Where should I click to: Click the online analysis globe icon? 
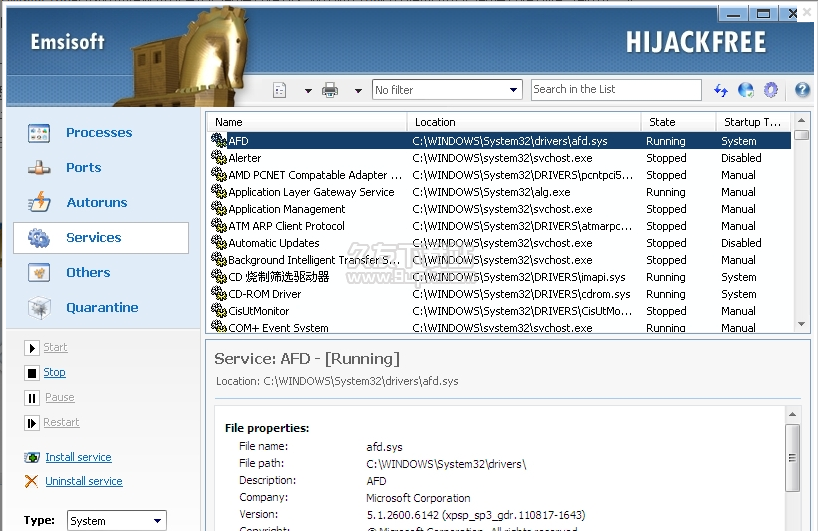coord(746,90)
